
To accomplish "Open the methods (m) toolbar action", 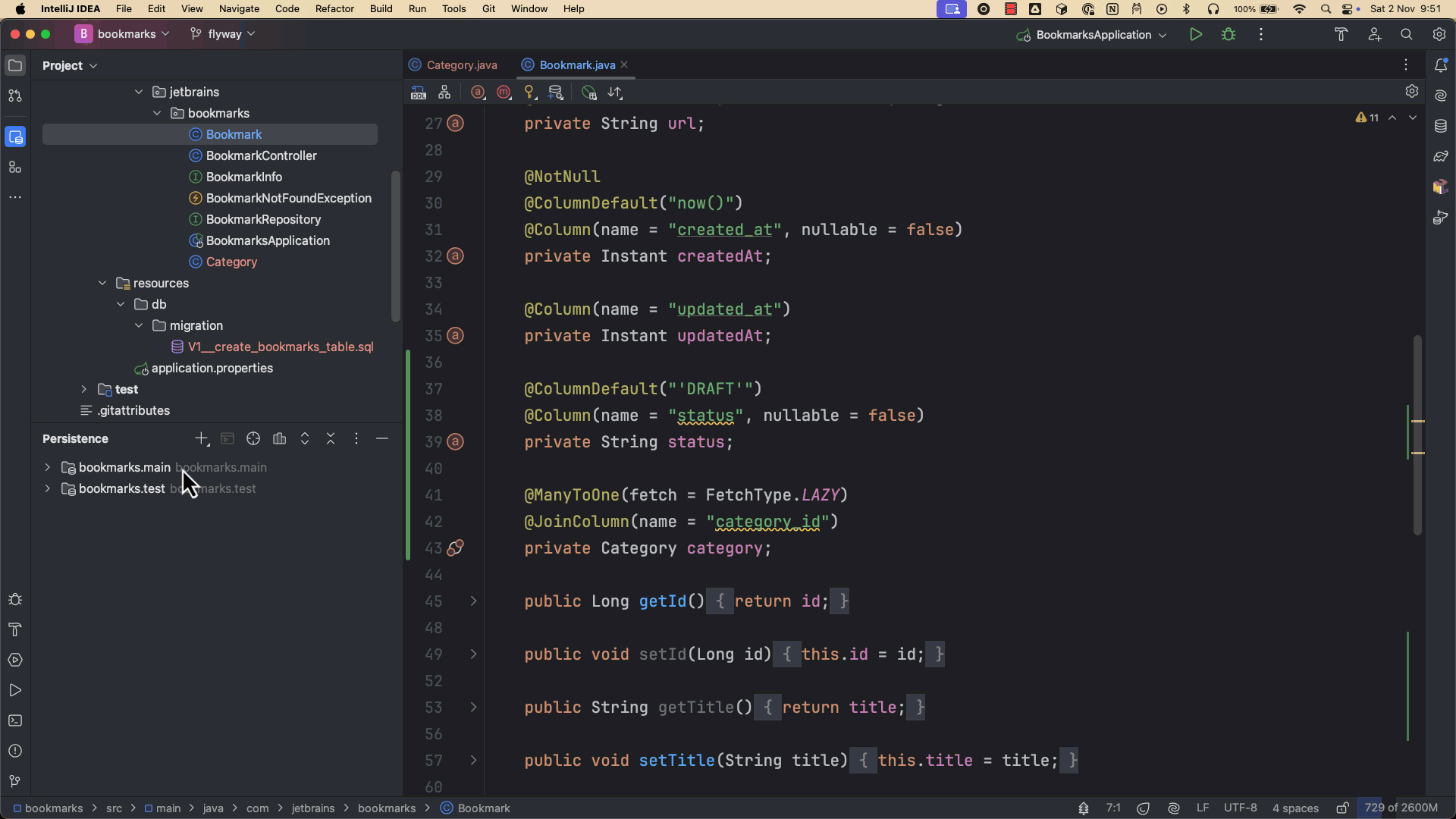I will 504,93.
